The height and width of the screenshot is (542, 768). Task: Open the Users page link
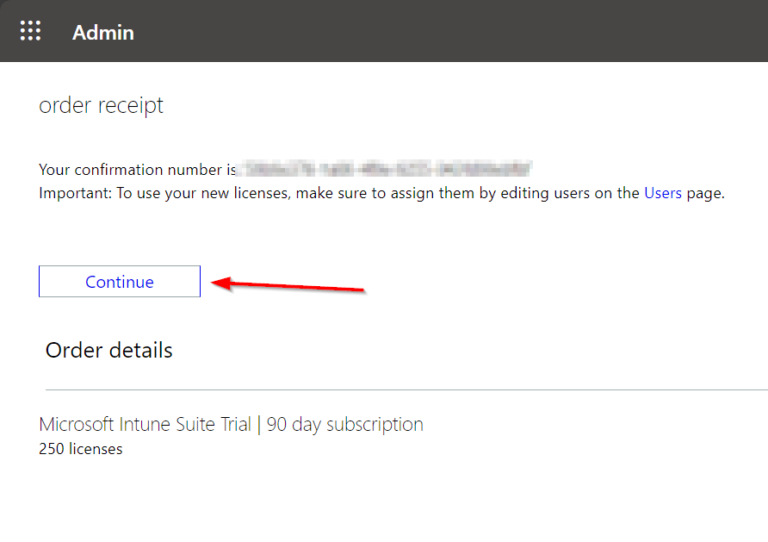662,193
